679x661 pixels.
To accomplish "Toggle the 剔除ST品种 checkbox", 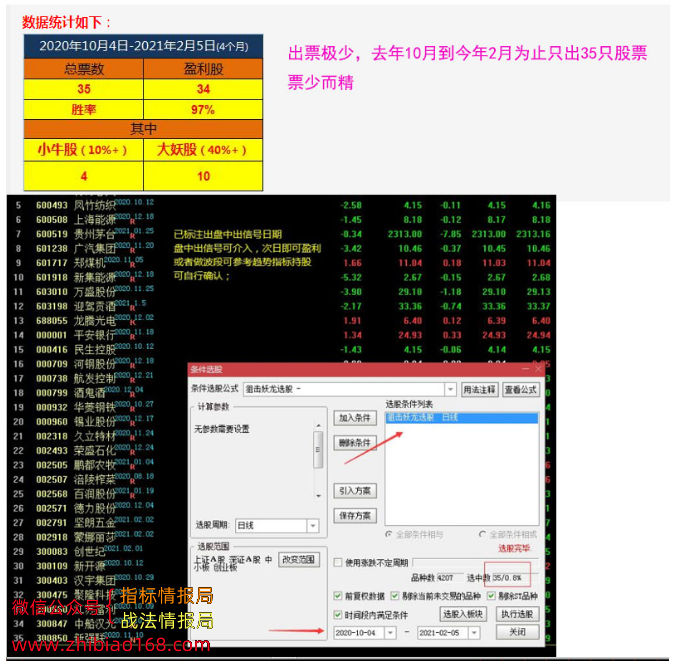I will click(x=491, y=596).
